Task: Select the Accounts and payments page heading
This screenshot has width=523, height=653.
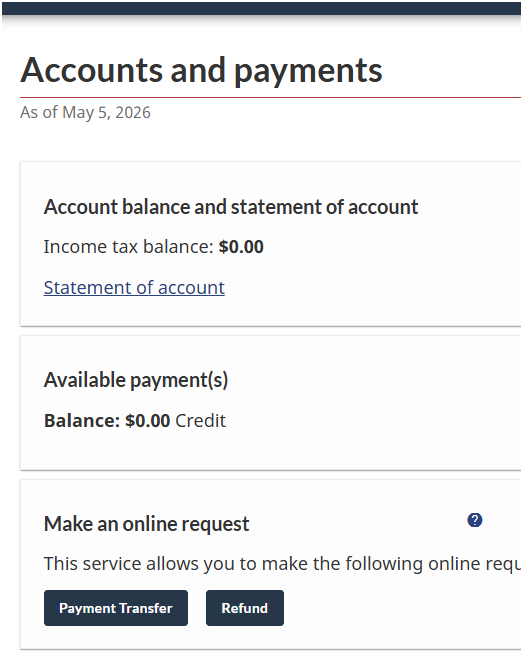Action: [x=201, y=70]
